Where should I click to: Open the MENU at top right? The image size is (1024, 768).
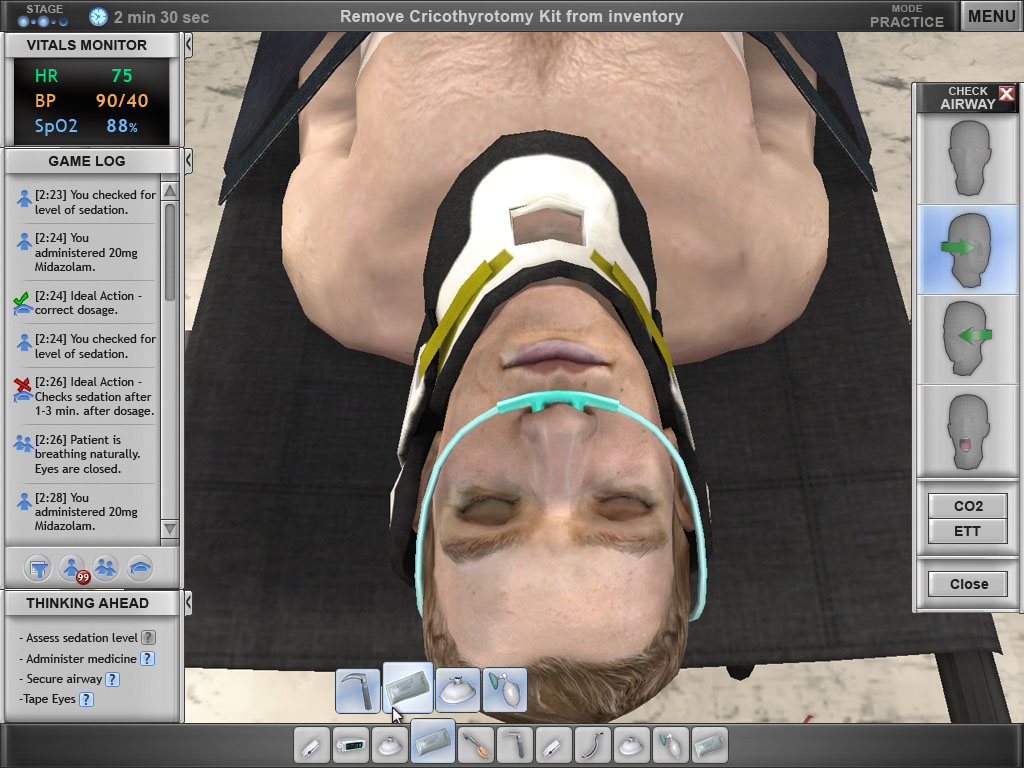(x=991, y=16)
